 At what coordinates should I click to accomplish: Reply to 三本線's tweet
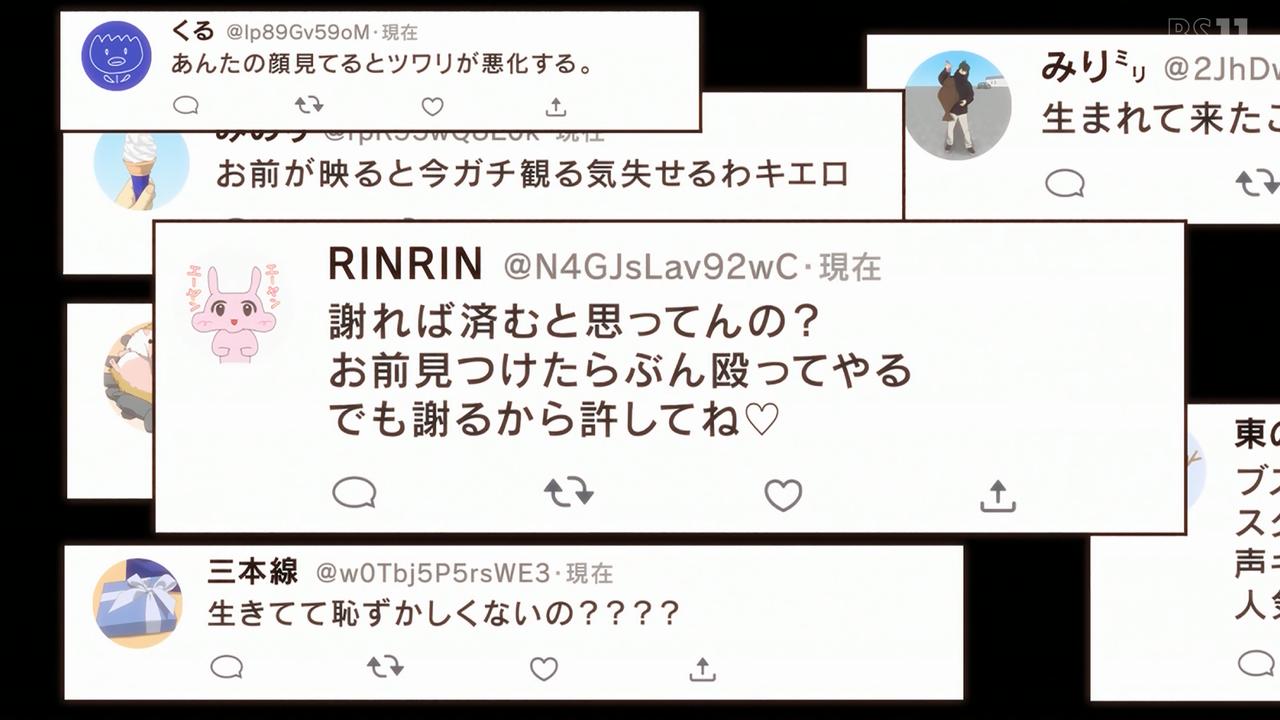coord(227,667)
